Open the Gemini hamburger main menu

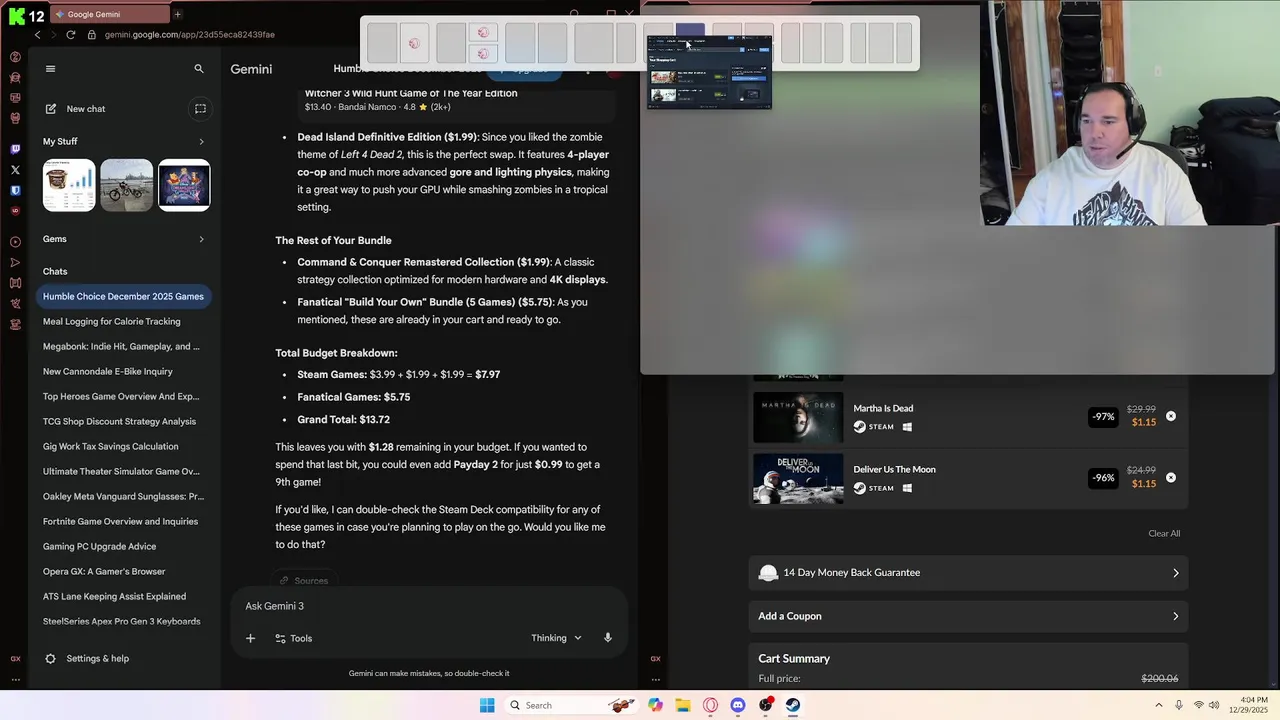[x=51, y=69]
